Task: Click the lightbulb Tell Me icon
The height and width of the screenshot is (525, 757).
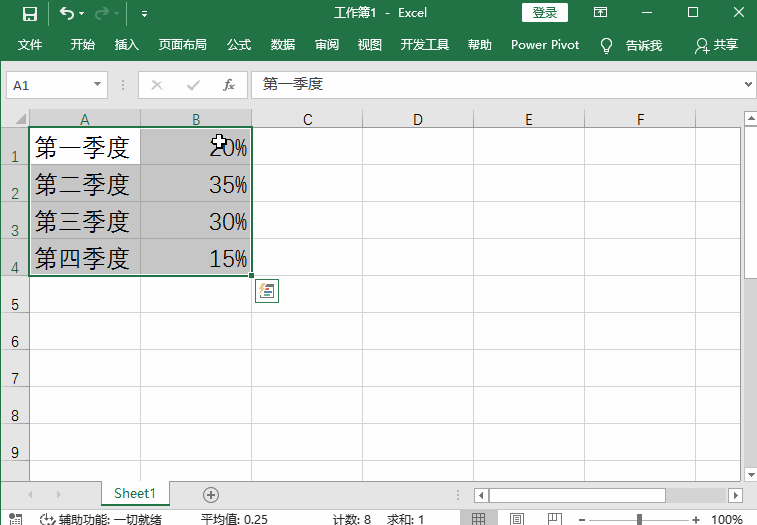Action: coord(606,45)
